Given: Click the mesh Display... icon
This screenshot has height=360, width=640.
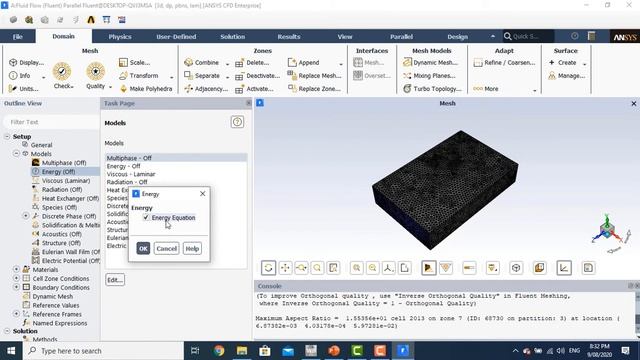Looking at the screenshot, I should 13,62.
